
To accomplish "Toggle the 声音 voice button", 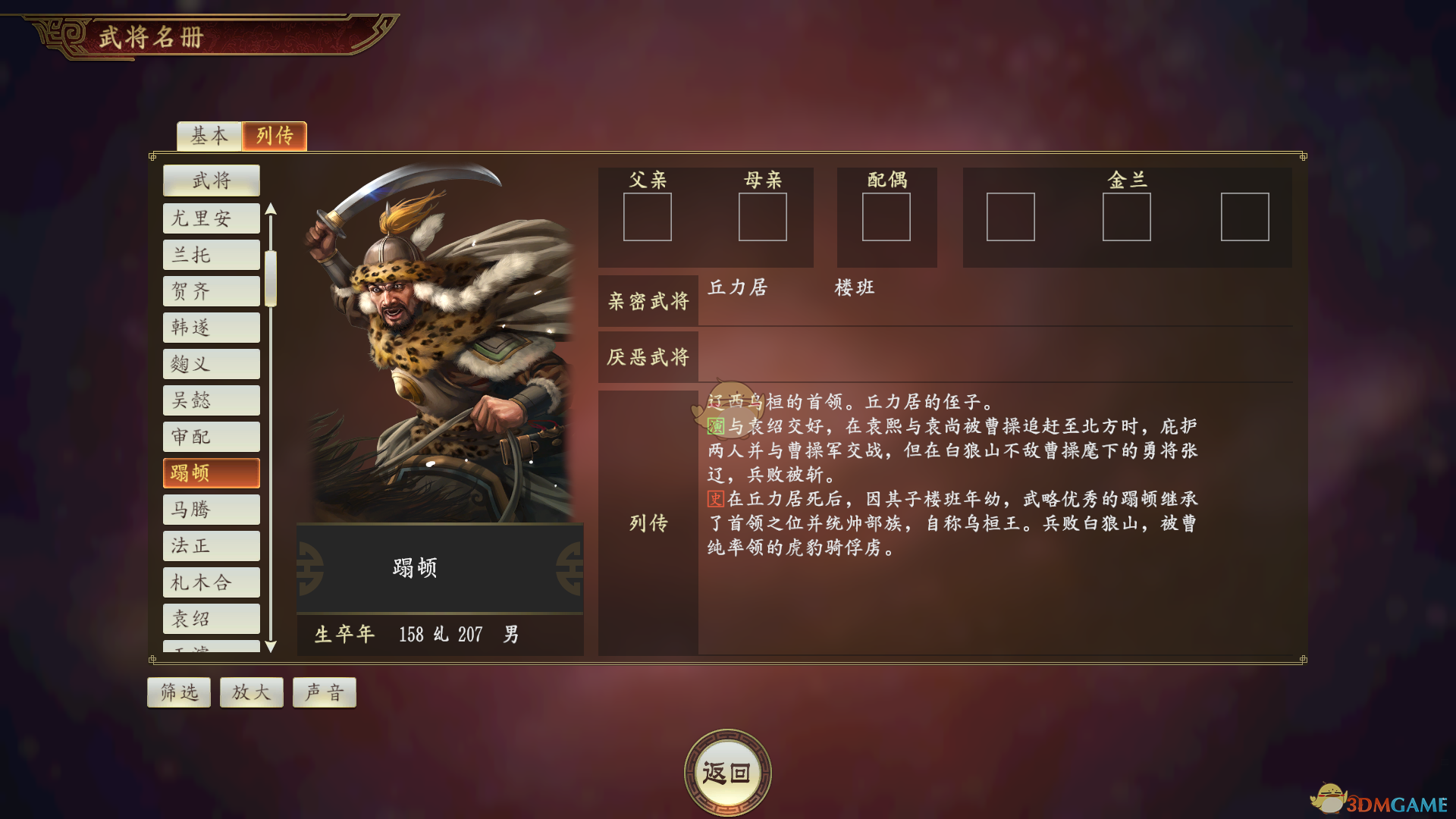I will click(325, 692).
